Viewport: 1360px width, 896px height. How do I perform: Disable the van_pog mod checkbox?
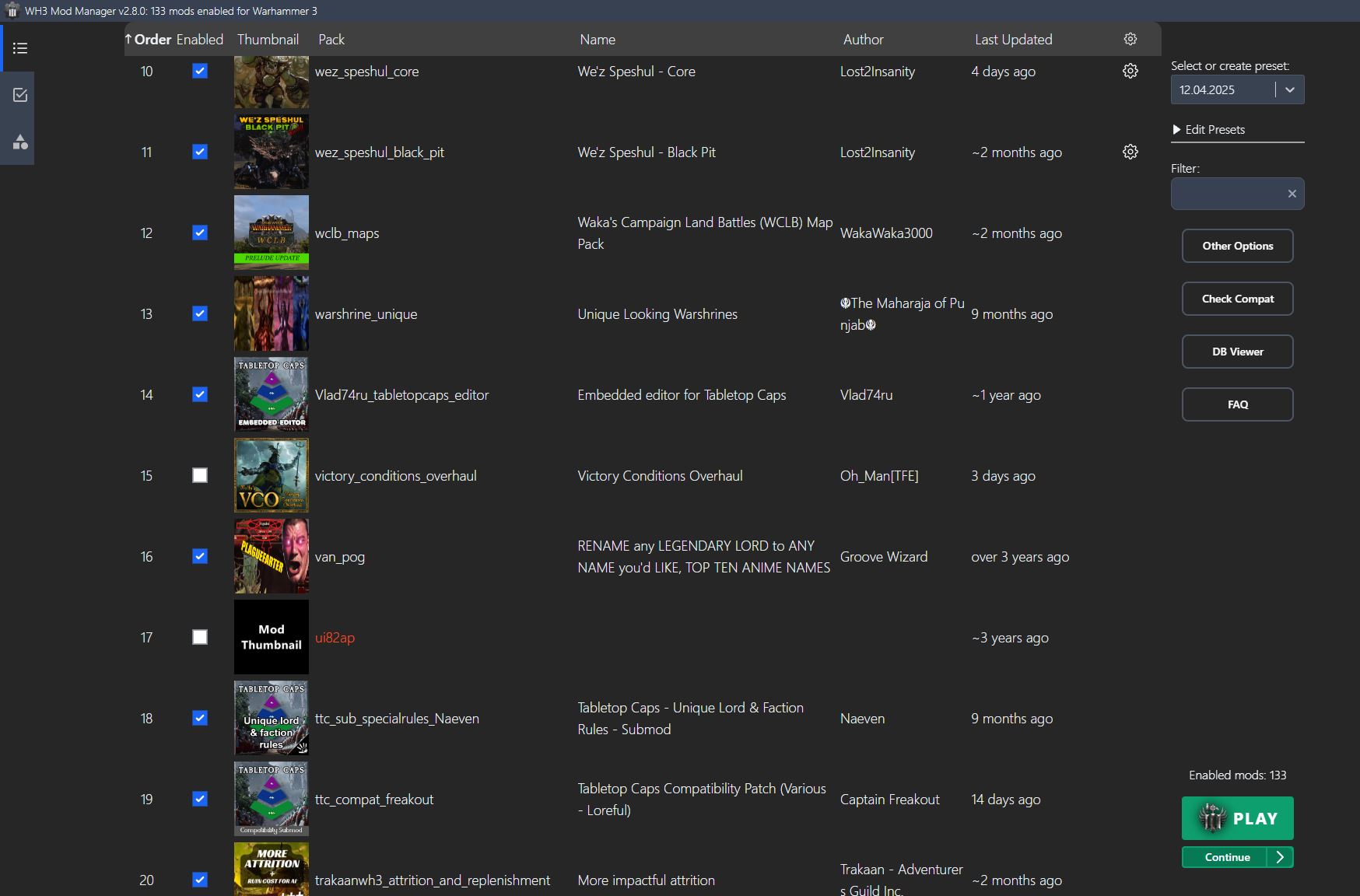pos(200,556)
